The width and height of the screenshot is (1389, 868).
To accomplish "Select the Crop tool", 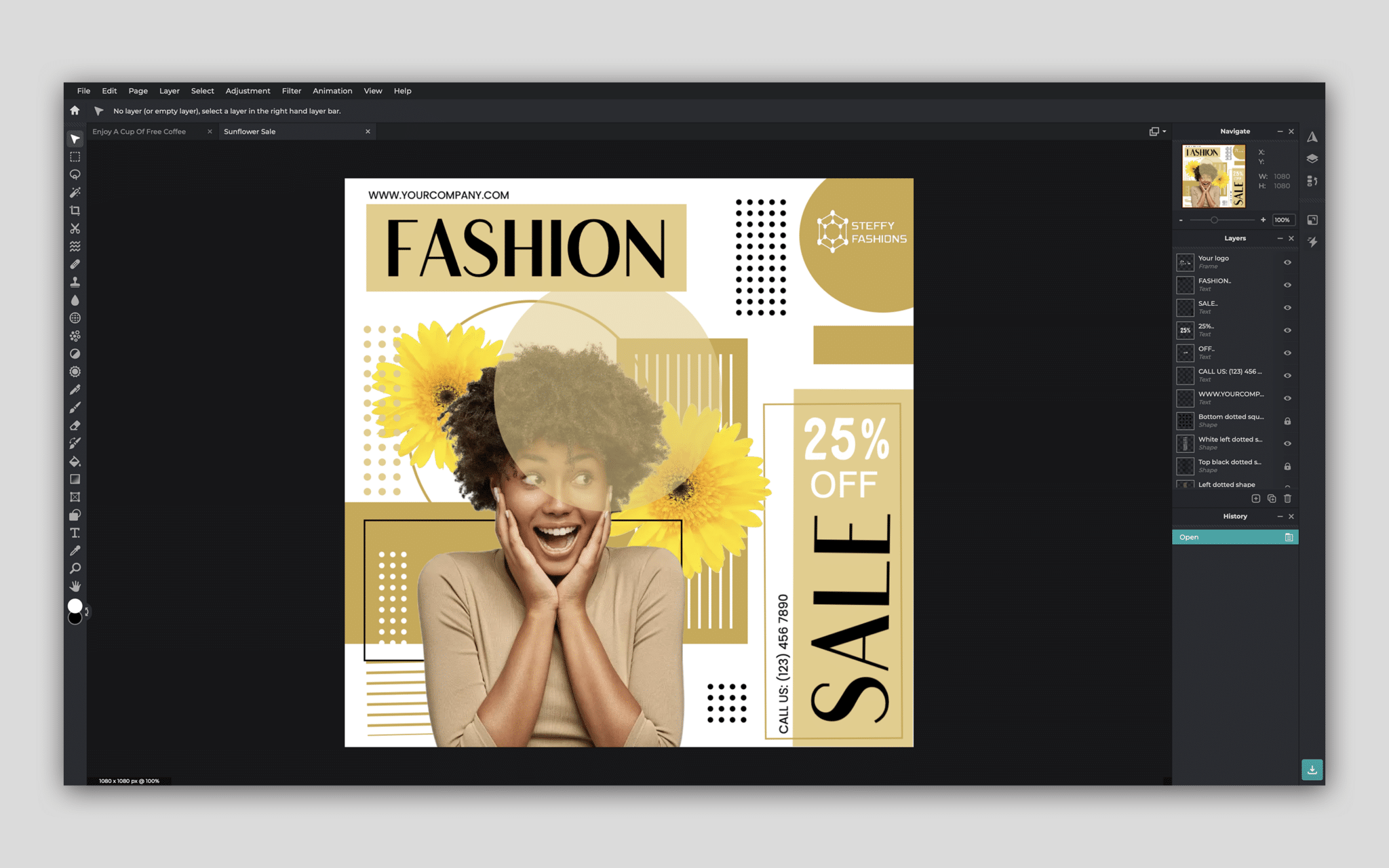I will coord(75,210).
